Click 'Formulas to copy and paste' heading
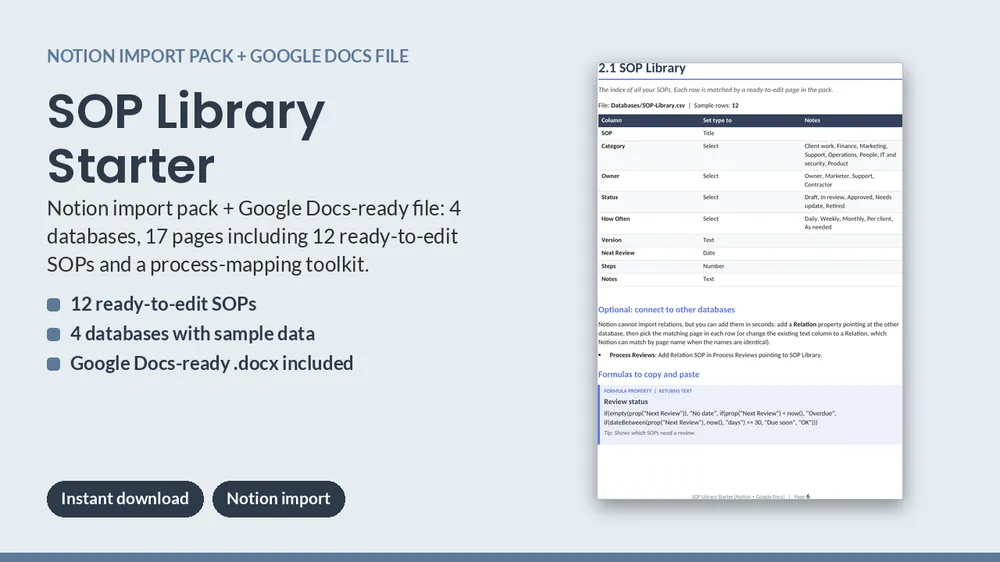 [649, 374]
